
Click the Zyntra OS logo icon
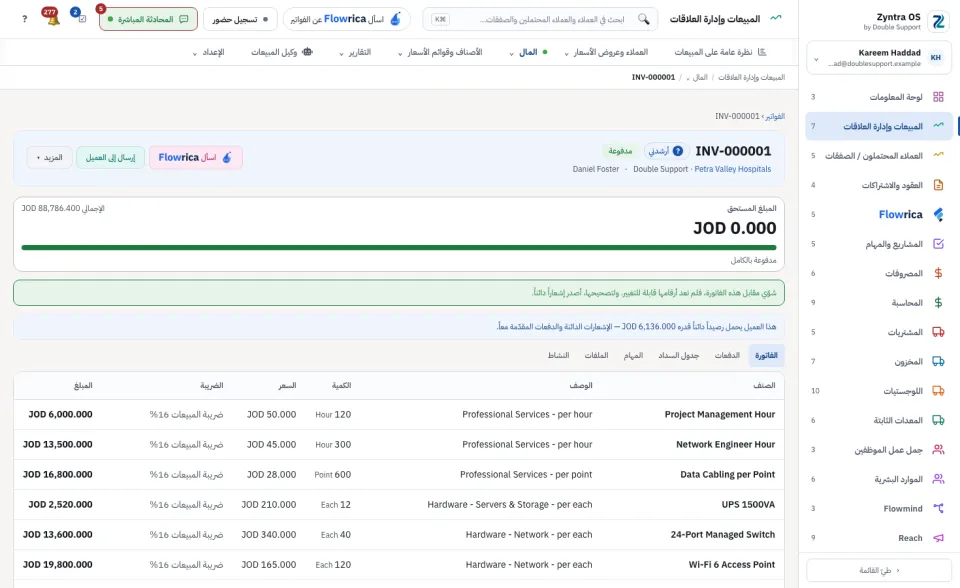click(x=938, y=22)
